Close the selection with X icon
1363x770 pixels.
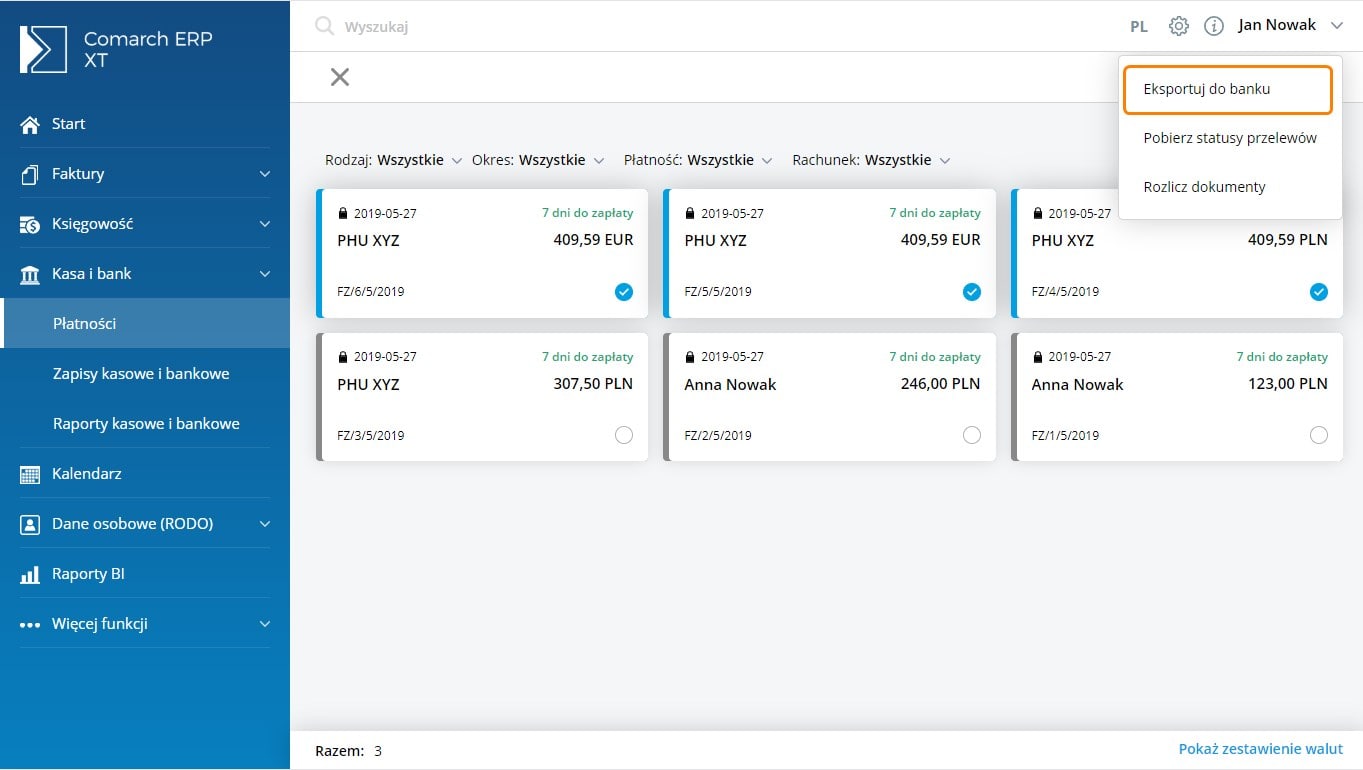340,77
